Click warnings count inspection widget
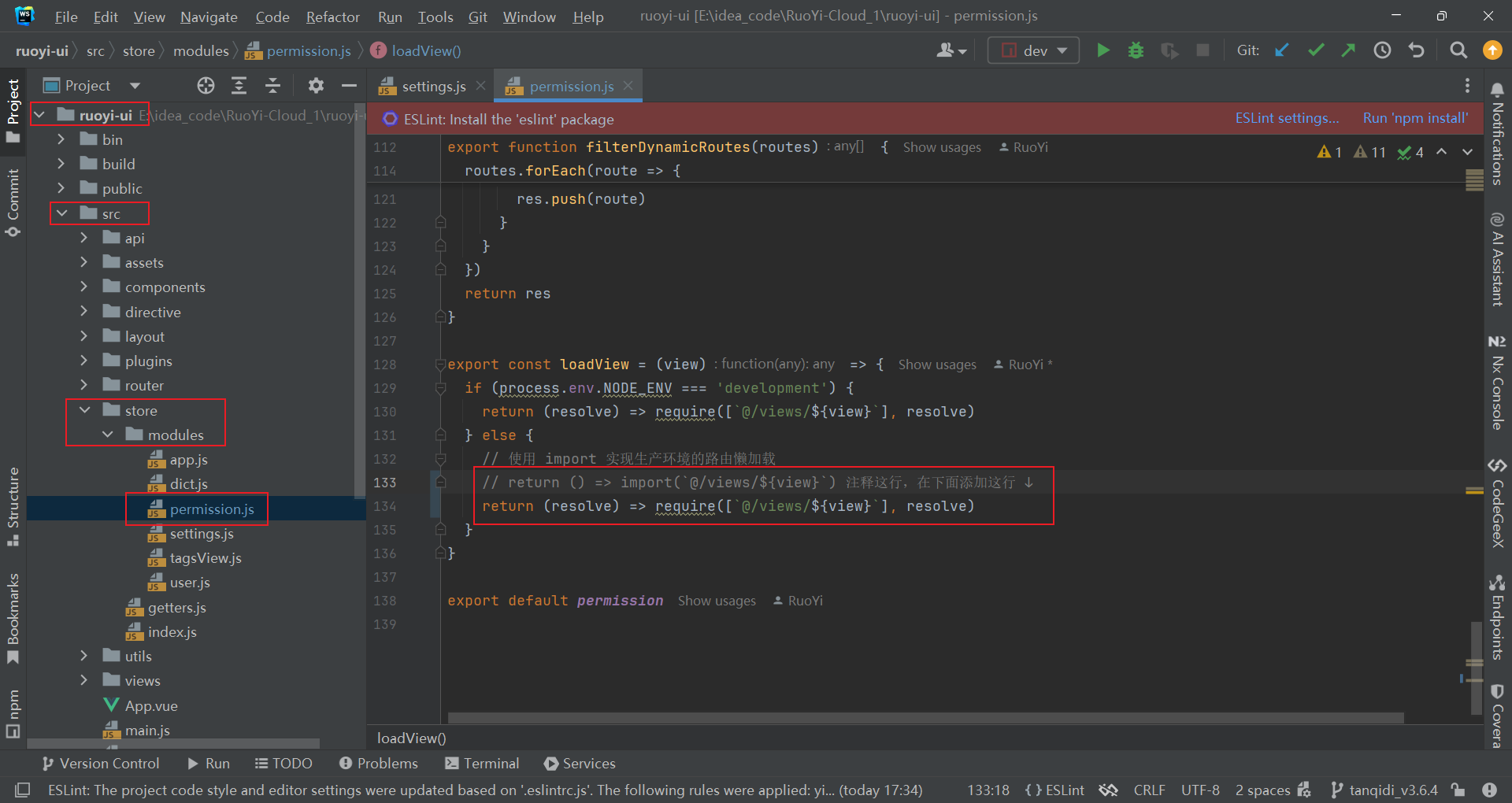 pos(1369,152)
